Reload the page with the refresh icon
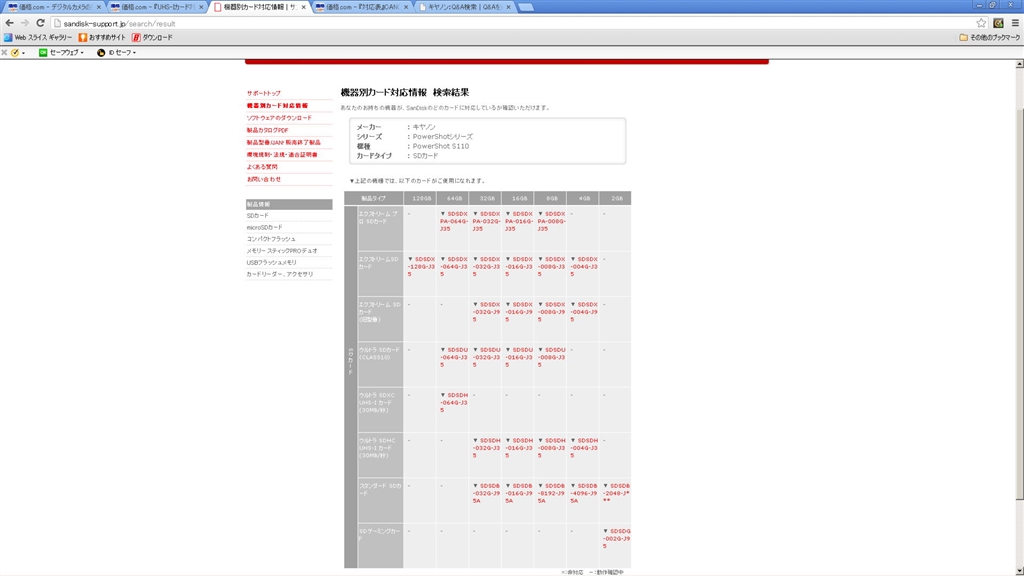Viewport: 1024px width, 576px height. [40, 23]
